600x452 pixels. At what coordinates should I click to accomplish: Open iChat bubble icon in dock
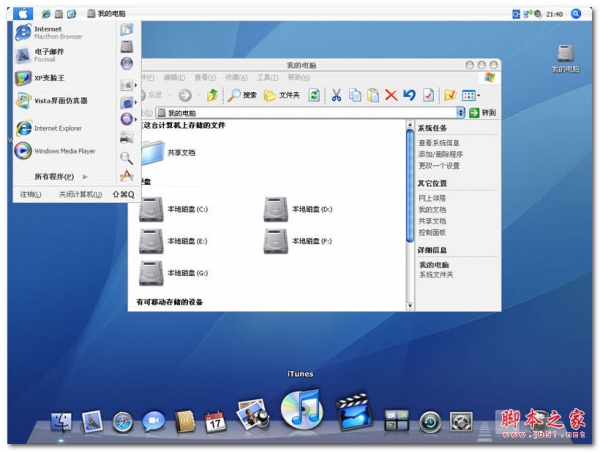coord(153,422)
